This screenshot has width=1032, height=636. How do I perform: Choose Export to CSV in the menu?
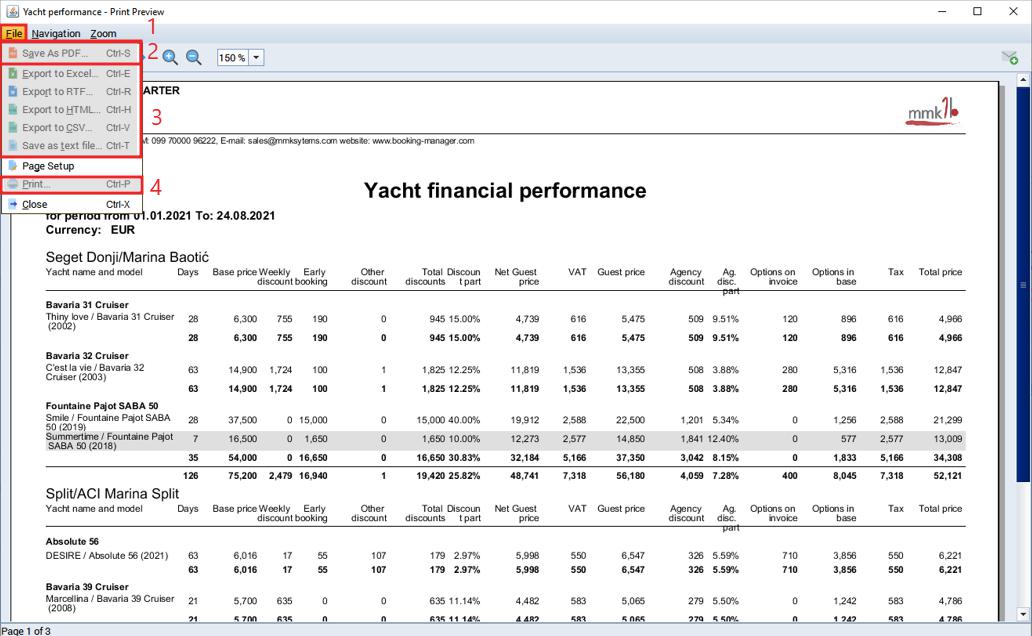point(71,128)
